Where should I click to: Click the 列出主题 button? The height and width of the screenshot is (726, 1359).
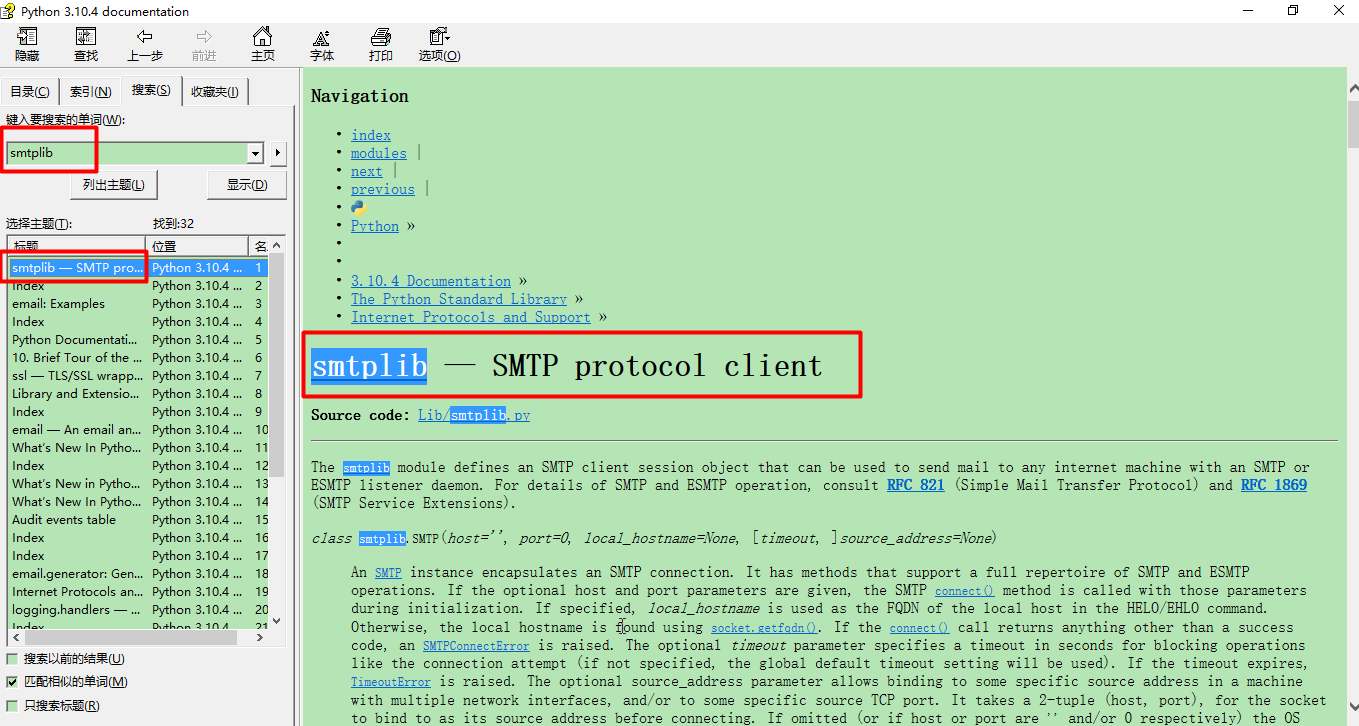(114, 185)
